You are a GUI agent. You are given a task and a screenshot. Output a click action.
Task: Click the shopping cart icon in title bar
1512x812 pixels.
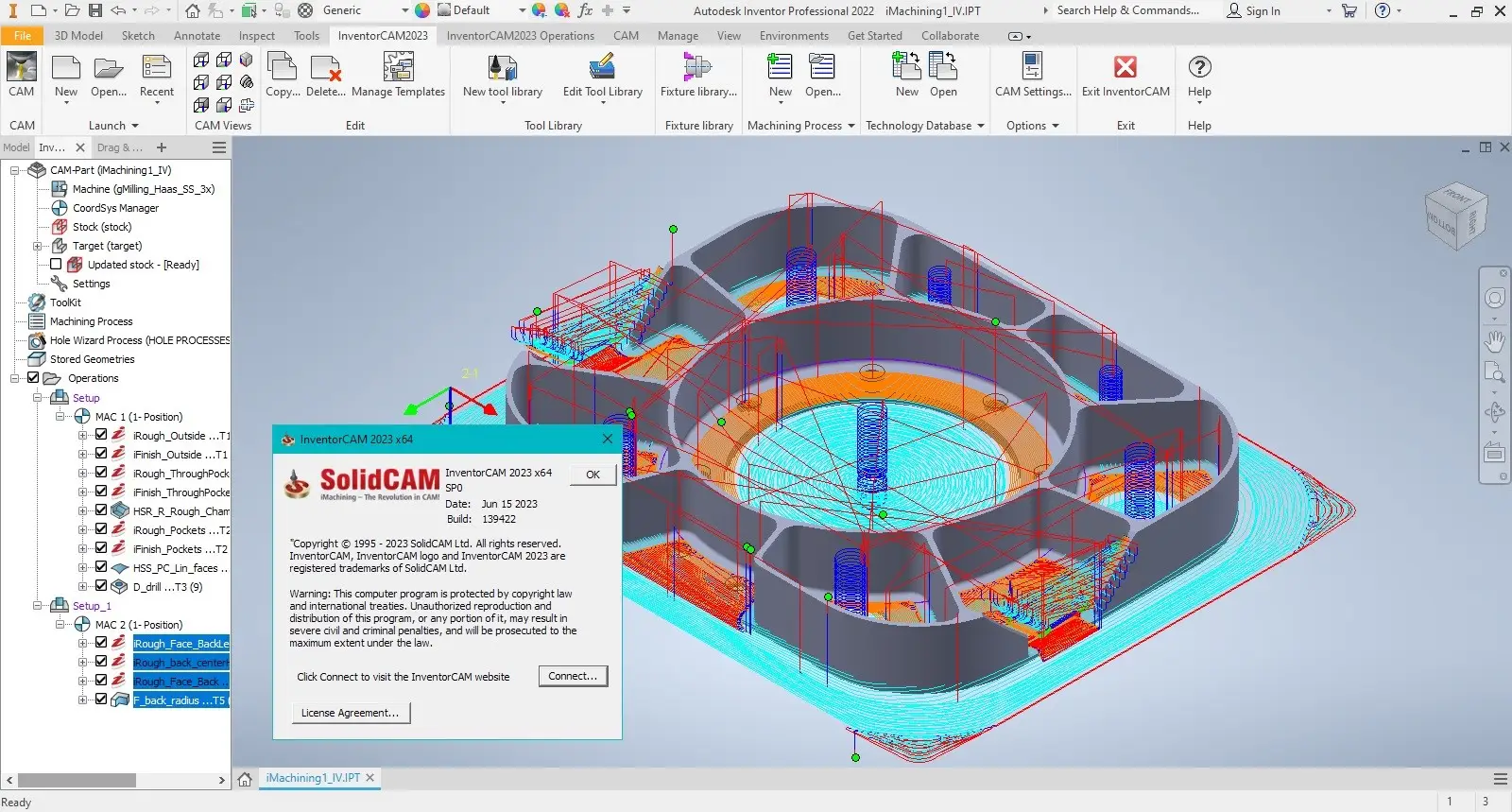[x=1349, y=10]
